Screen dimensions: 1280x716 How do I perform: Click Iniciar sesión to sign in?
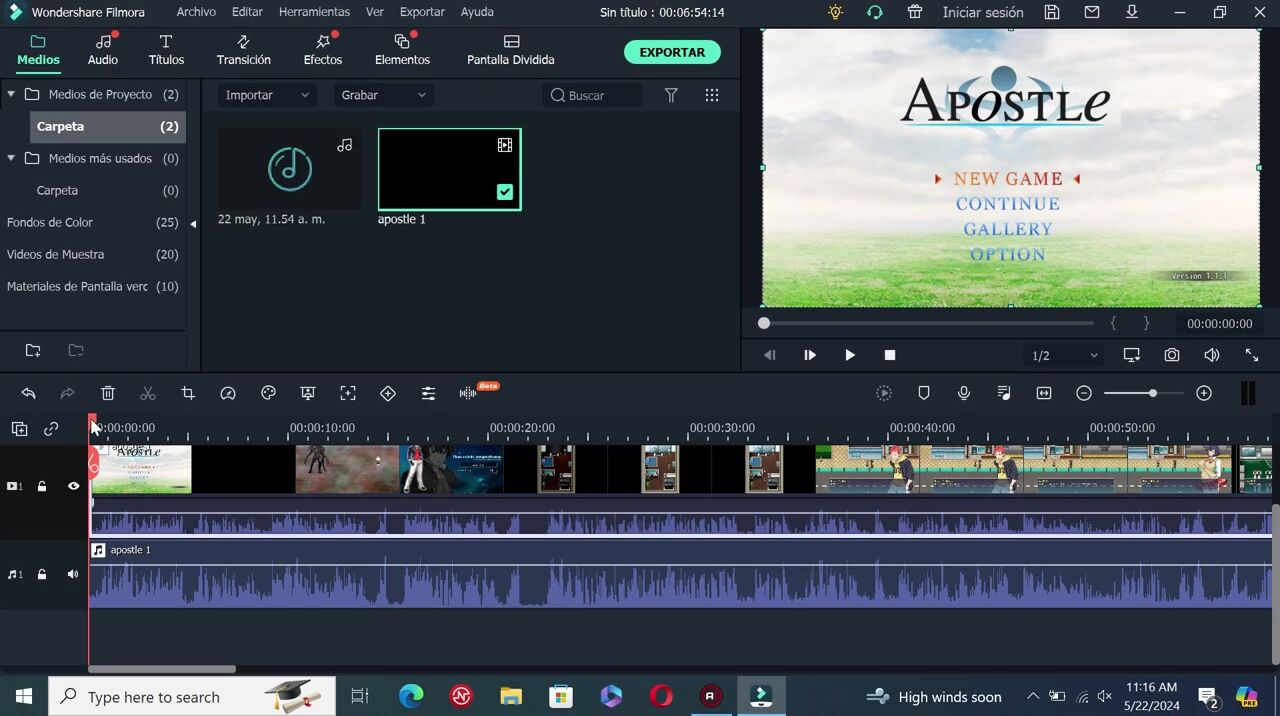tap(982, 12)
